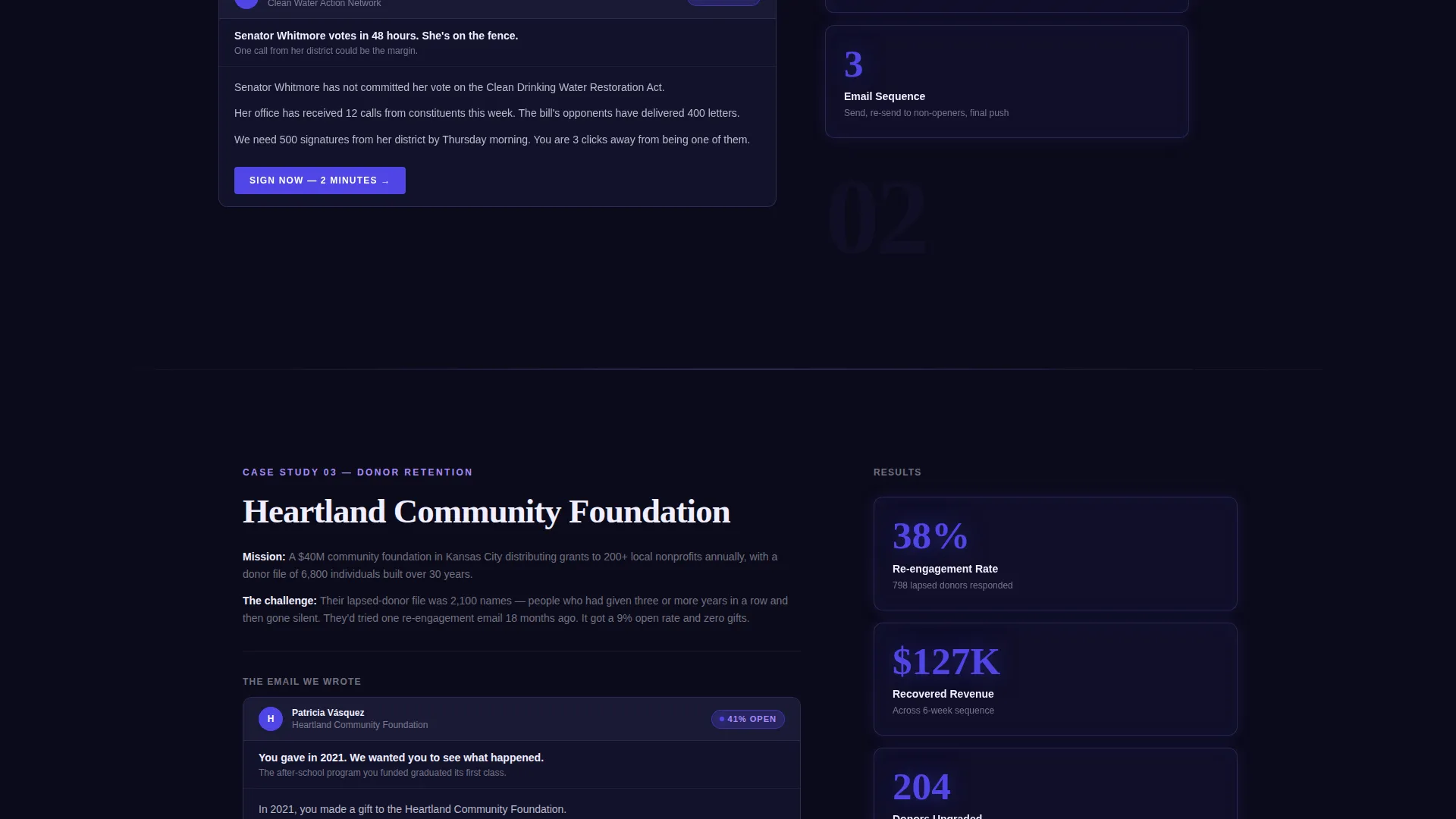Click the RESULTS section label
1456x819 pixels.
(897, 472)
